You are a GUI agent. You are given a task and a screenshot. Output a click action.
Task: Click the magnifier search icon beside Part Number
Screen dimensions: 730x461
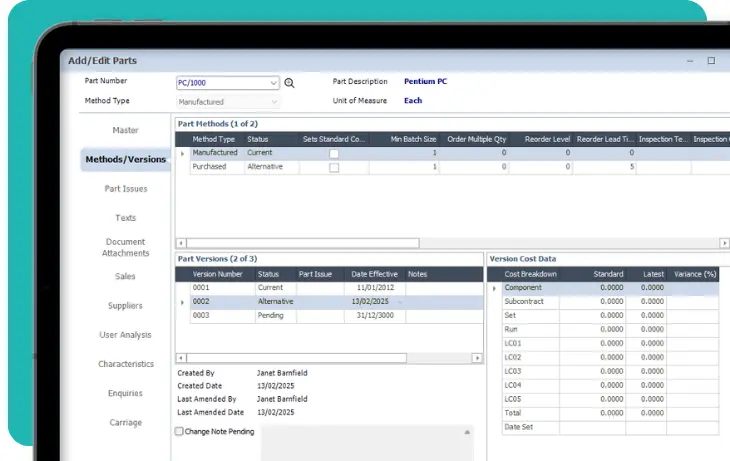click(x=290, y=84)
